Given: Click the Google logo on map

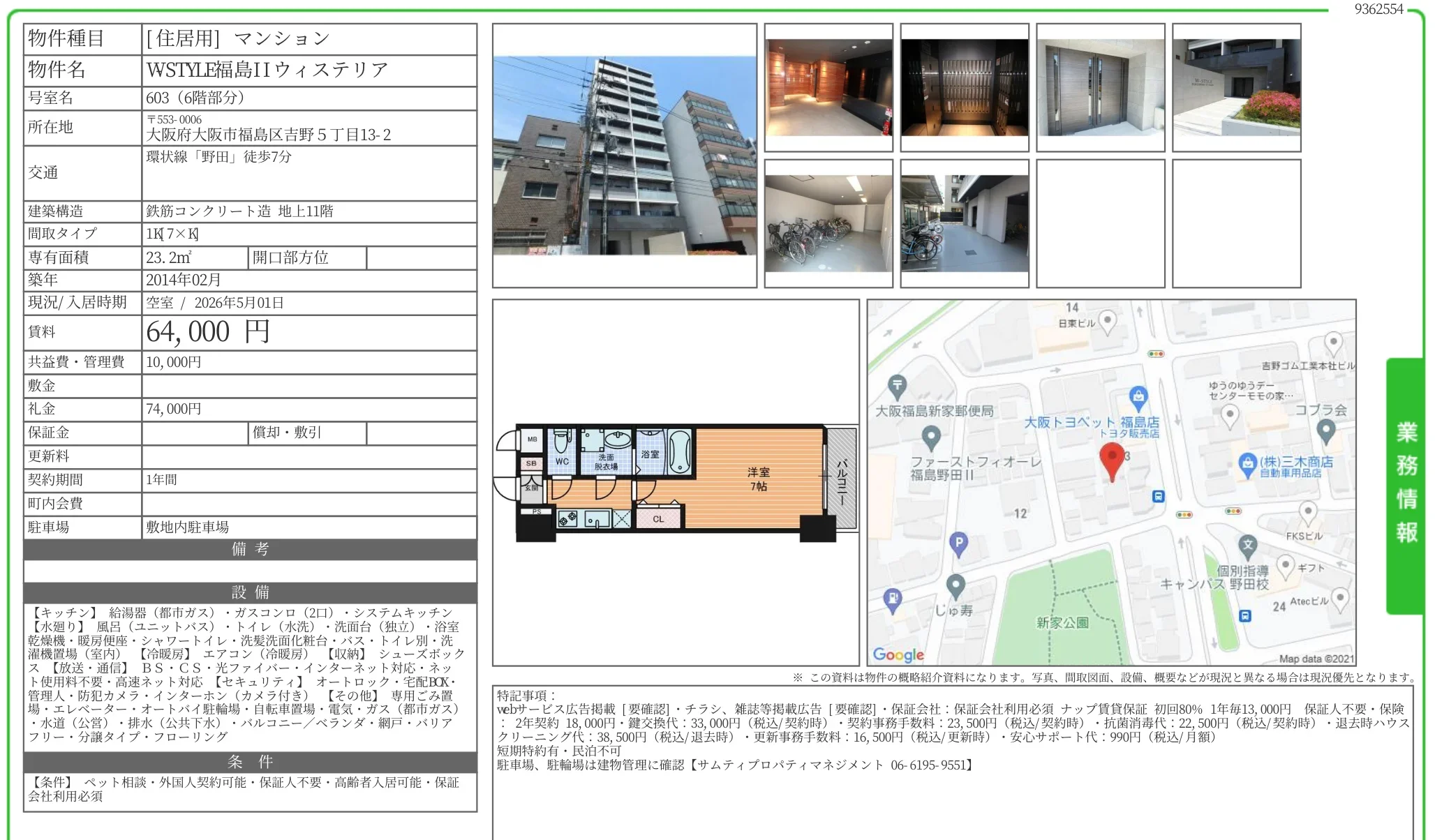Looking at the screenshot, I should click(x=898, y=654).
